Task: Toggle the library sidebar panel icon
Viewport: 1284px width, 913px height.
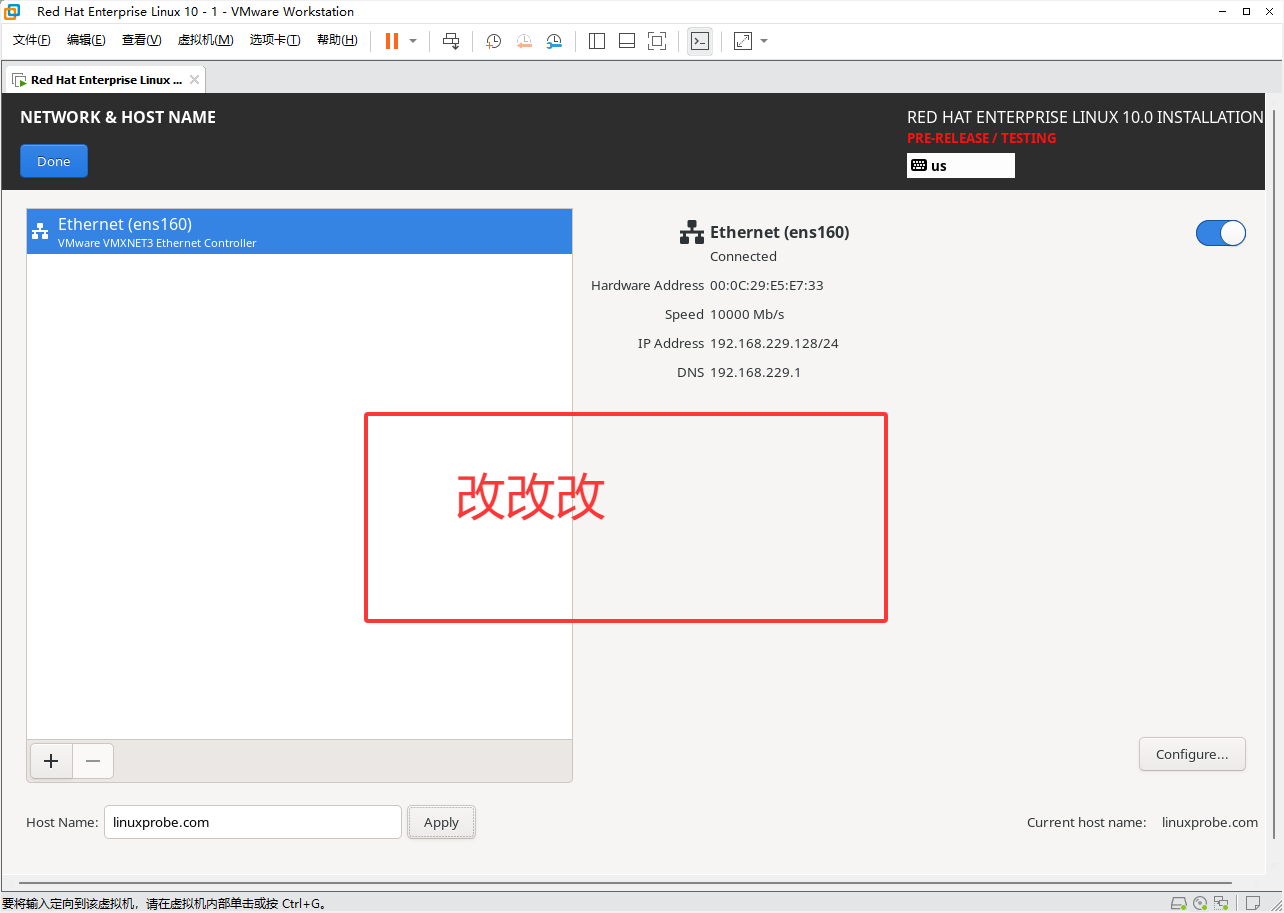Action: point(597,41)
